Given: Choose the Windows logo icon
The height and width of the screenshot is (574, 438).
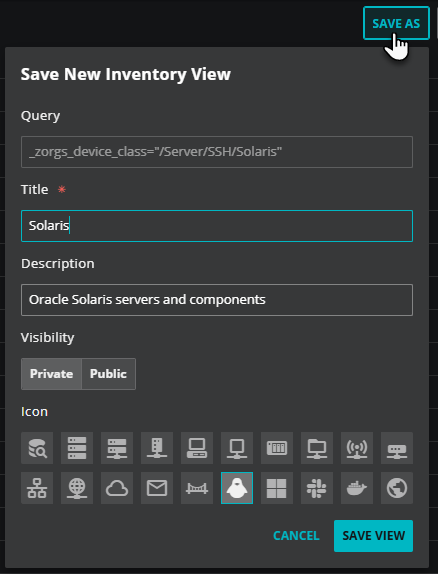Looking at the screenshot, I should point(277,488).
